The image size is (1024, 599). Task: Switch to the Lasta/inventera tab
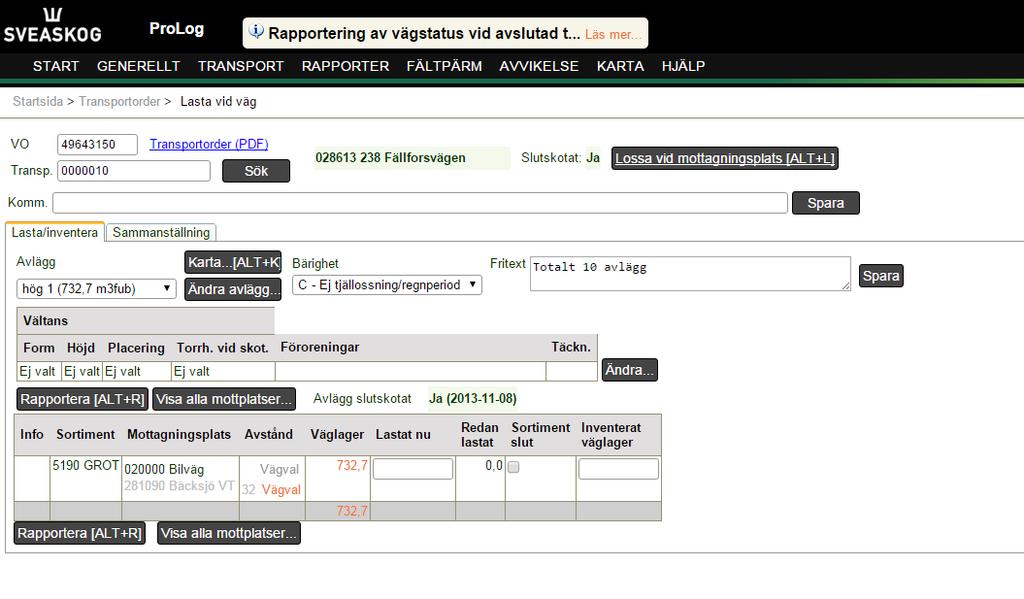55,232
